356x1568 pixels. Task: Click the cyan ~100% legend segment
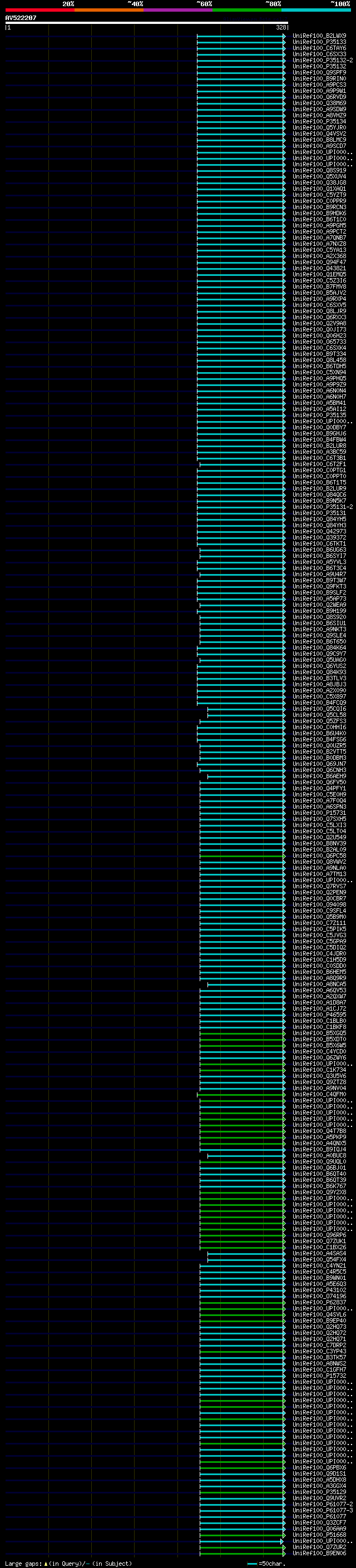tap(316, 10)
